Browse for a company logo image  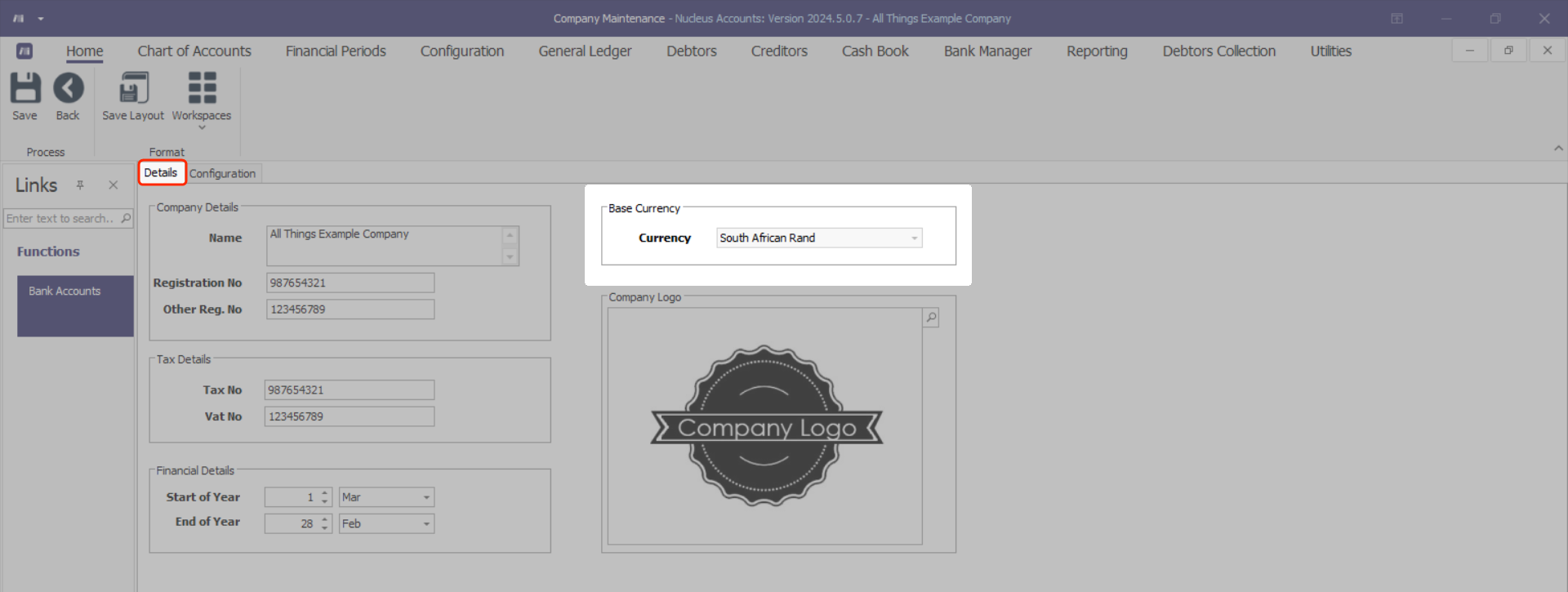click(x=931, y=318)
